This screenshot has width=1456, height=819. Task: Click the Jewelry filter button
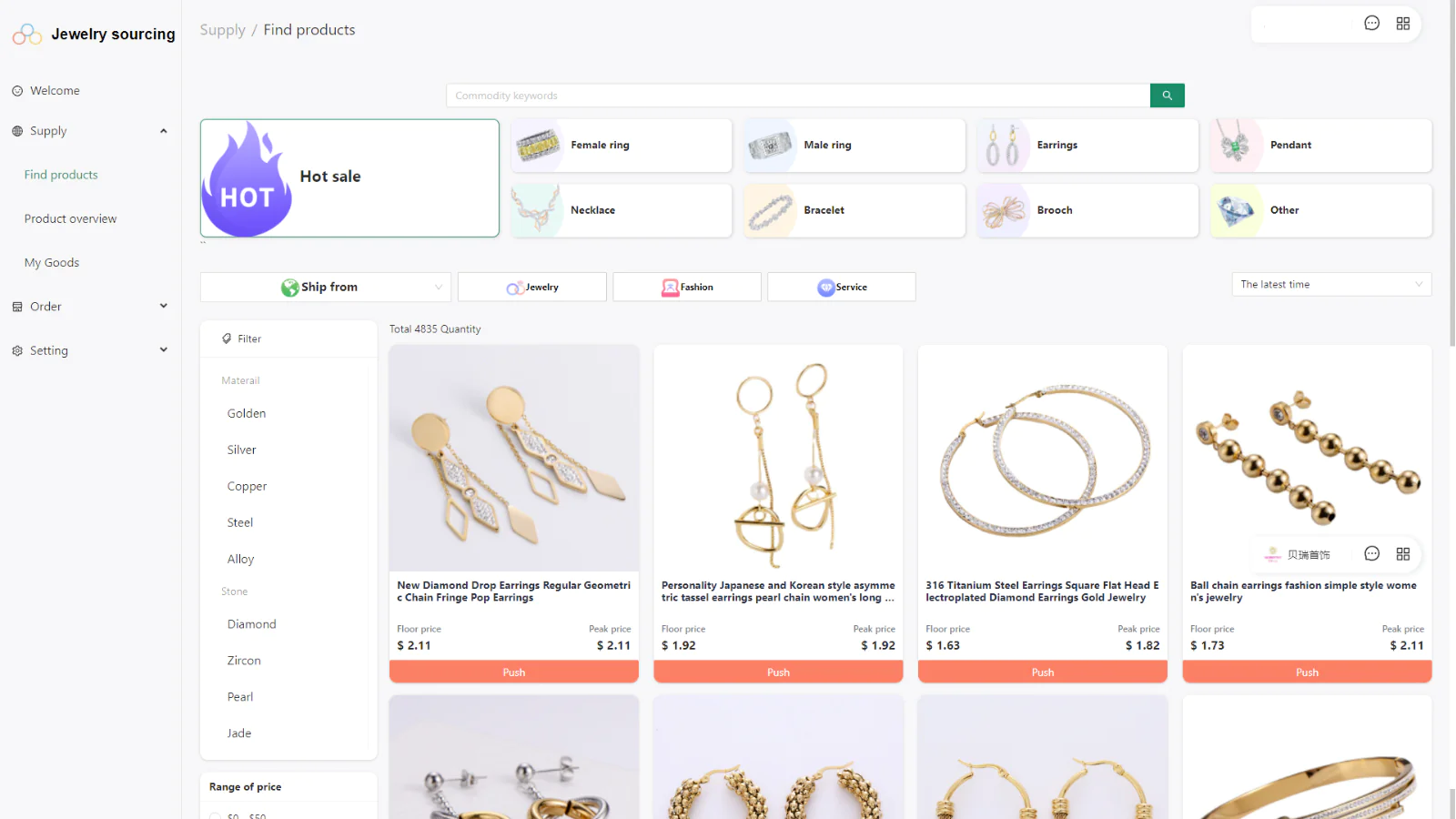[532, 288]
